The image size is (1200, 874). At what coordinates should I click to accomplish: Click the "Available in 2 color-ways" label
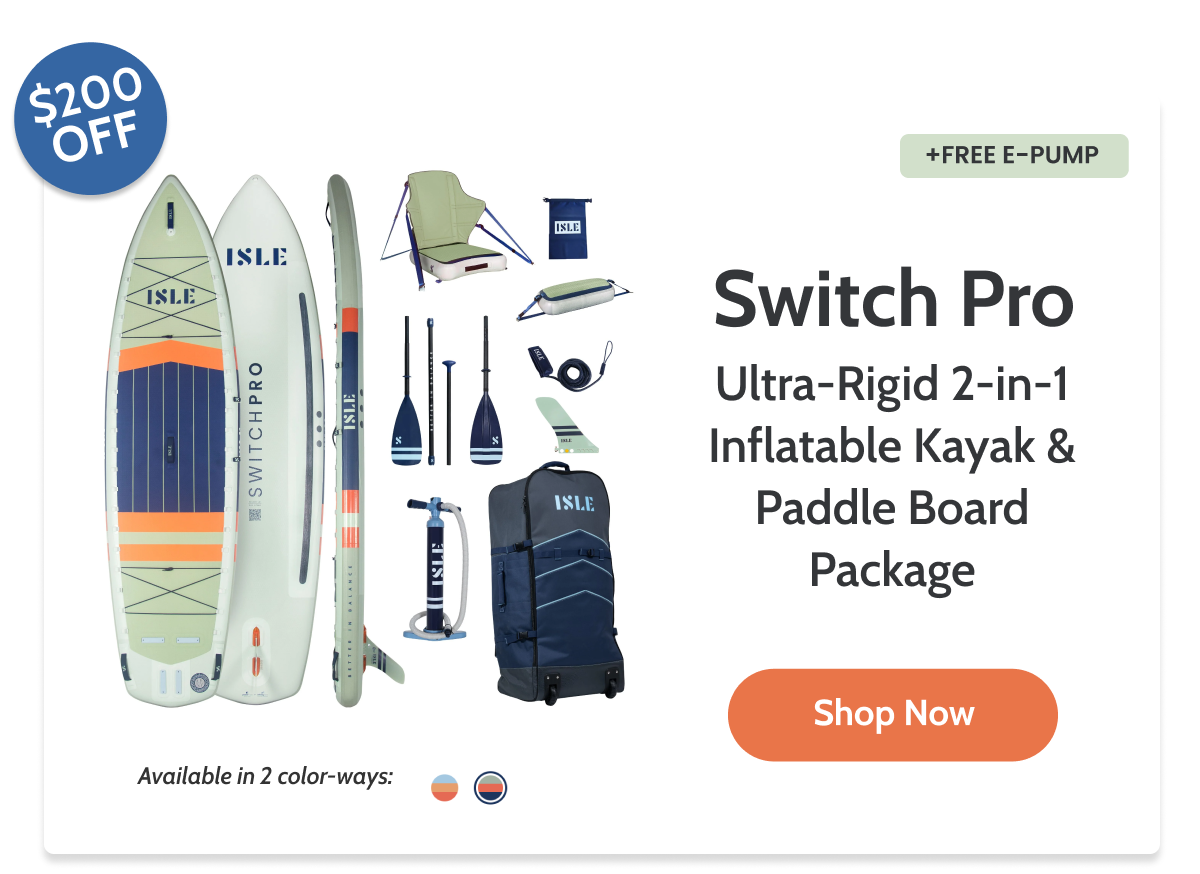[x=265, y=776]
